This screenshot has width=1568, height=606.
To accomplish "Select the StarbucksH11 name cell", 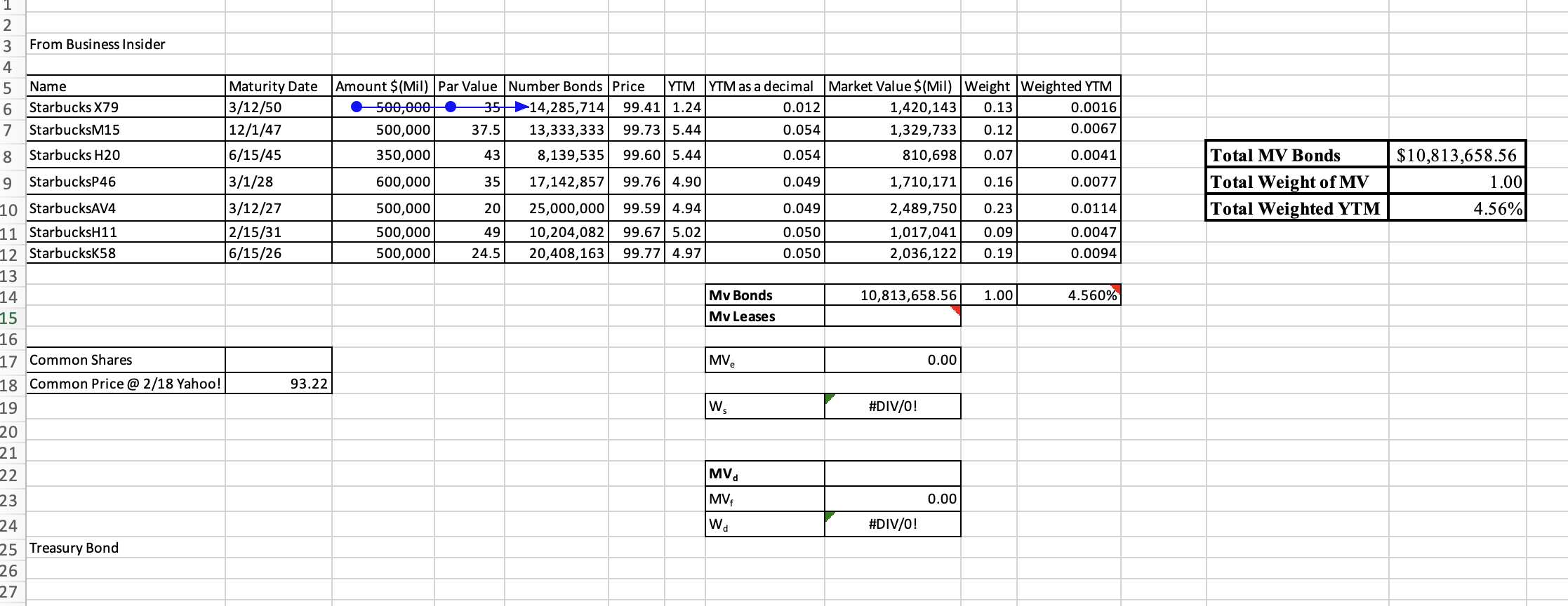I will click(126, 232).
